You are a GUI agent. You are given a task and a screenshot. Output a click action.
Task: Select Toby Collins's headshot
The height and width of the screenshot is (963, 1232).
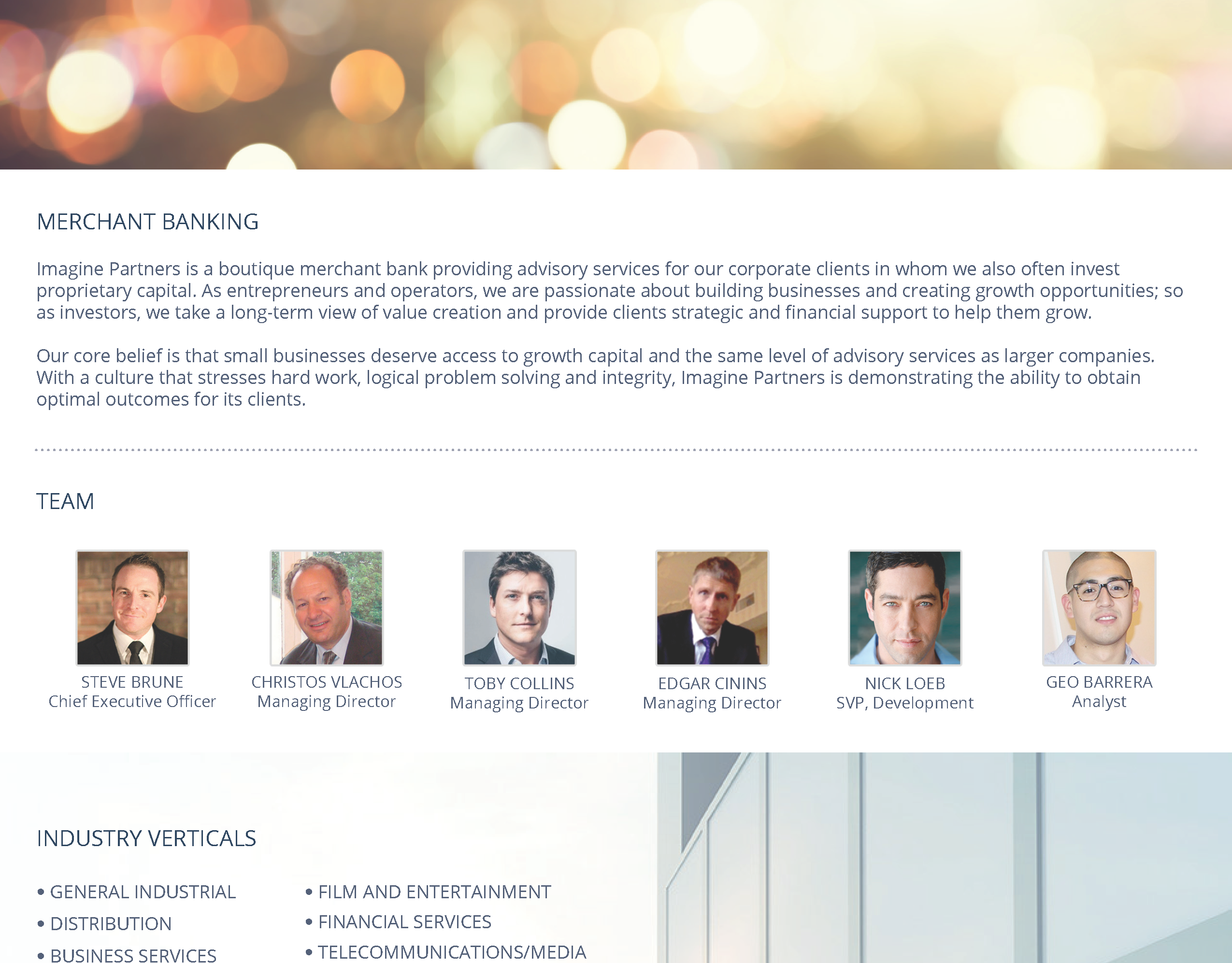[x=519, y=608]
